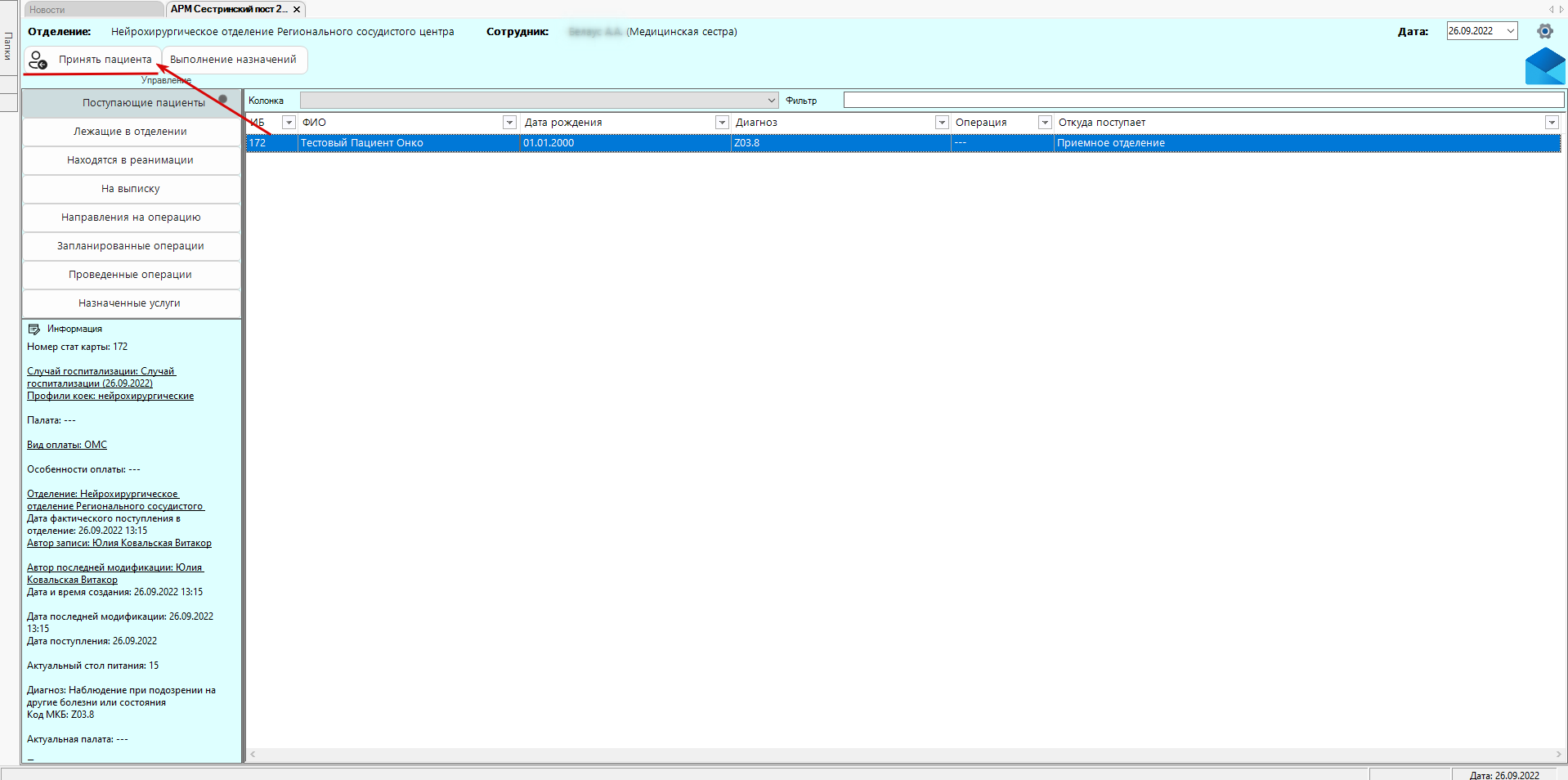
Task: Open Назначенные услуги section
Action: click(x=132, y=303)
